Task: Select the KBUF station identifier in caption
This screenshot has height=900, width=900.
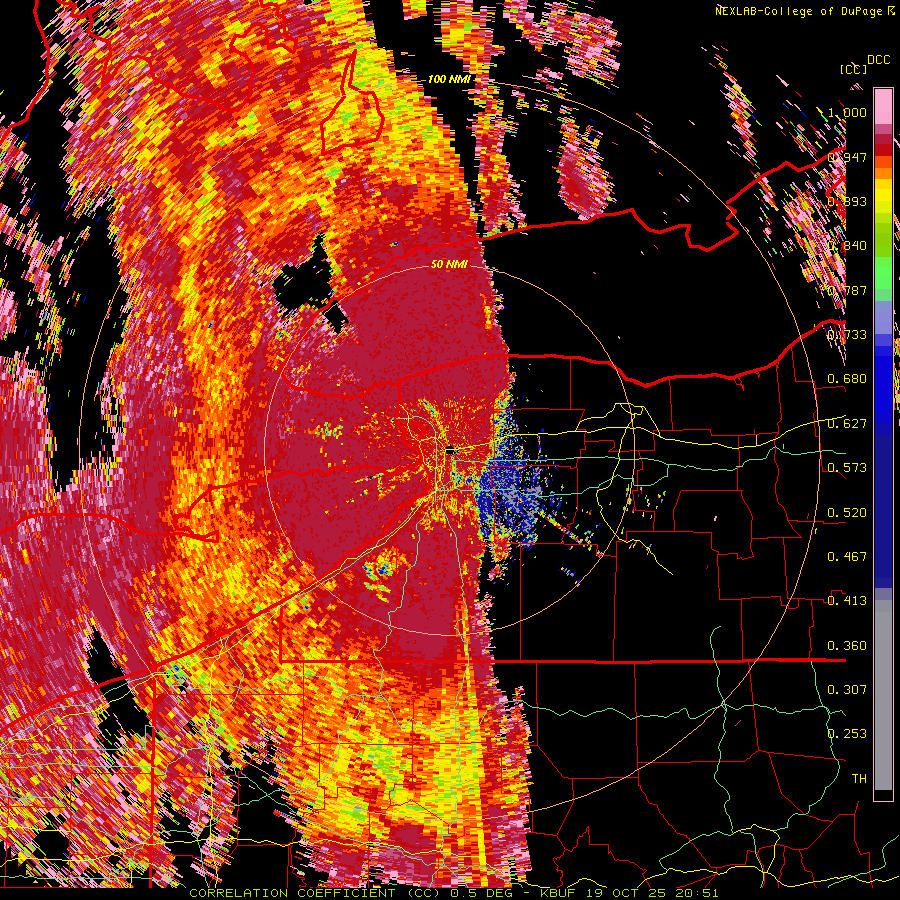Action: [559, 893]
